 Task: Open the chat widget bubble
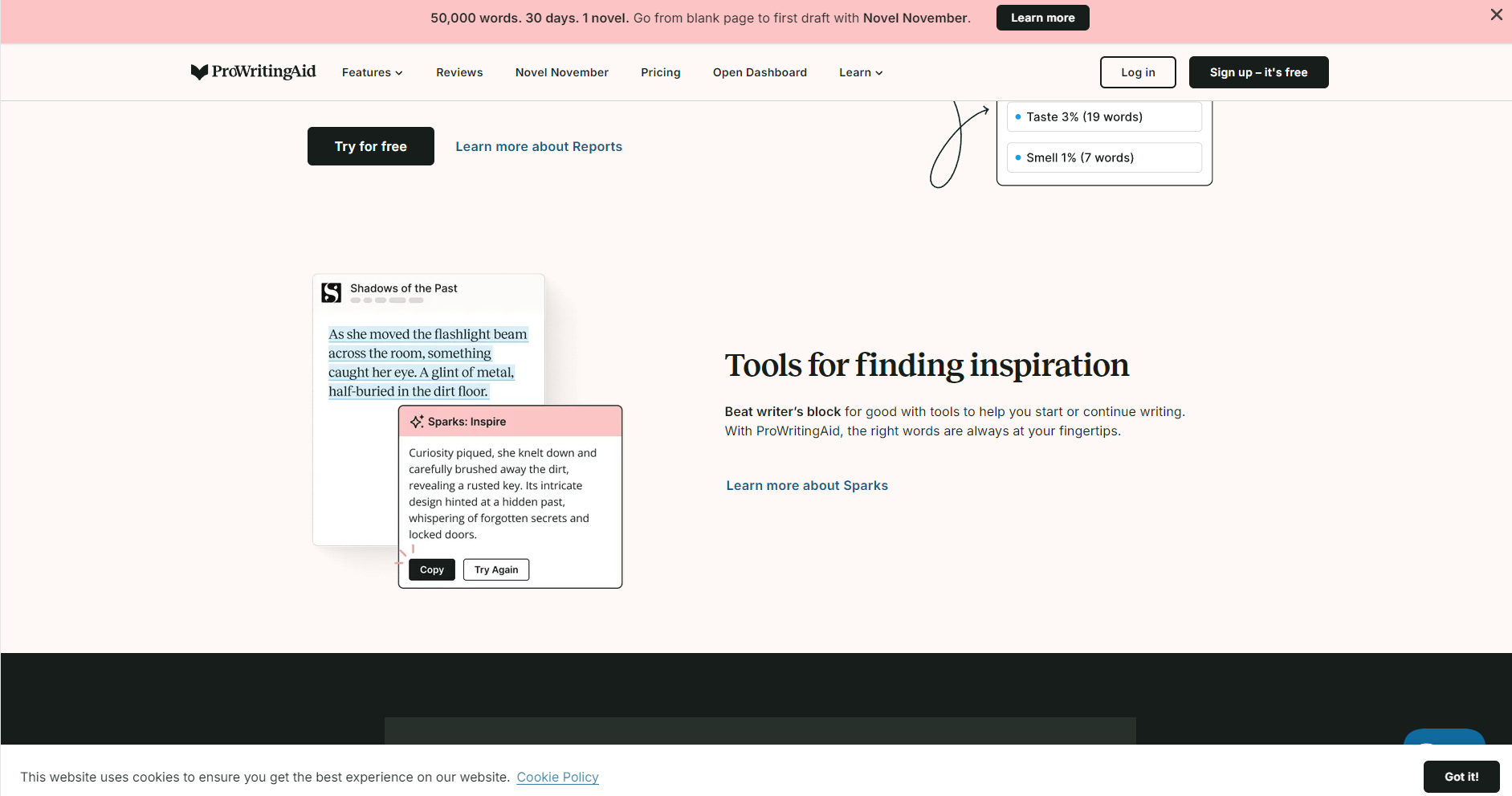1444,737
